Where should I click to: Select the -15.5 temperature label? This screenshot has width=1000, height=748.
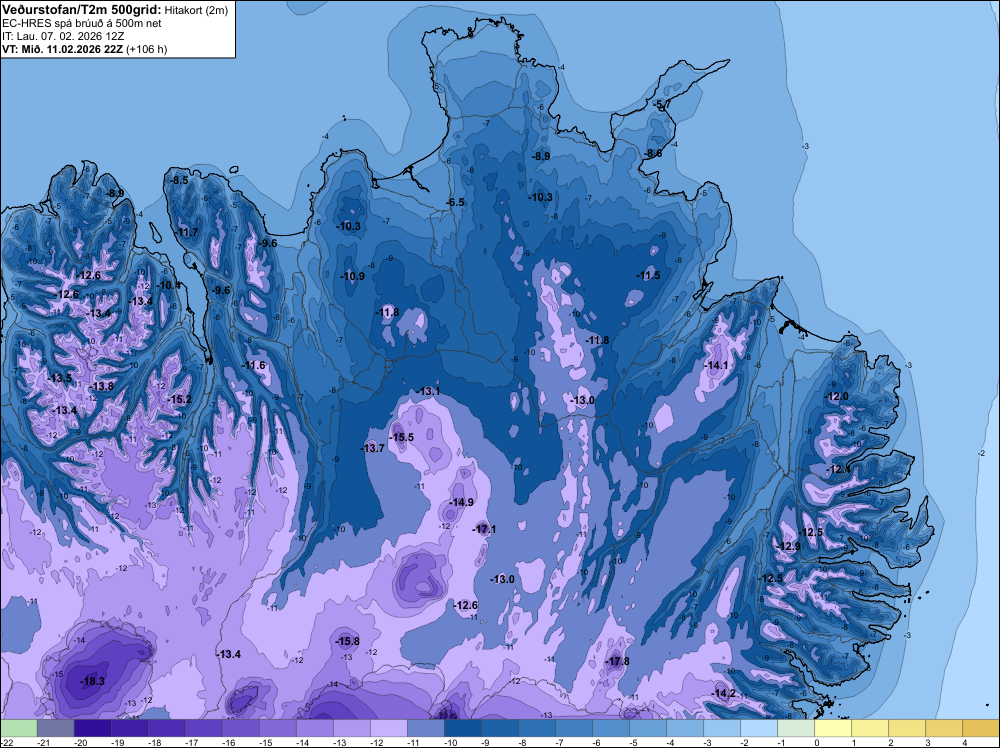pos(402,437)
